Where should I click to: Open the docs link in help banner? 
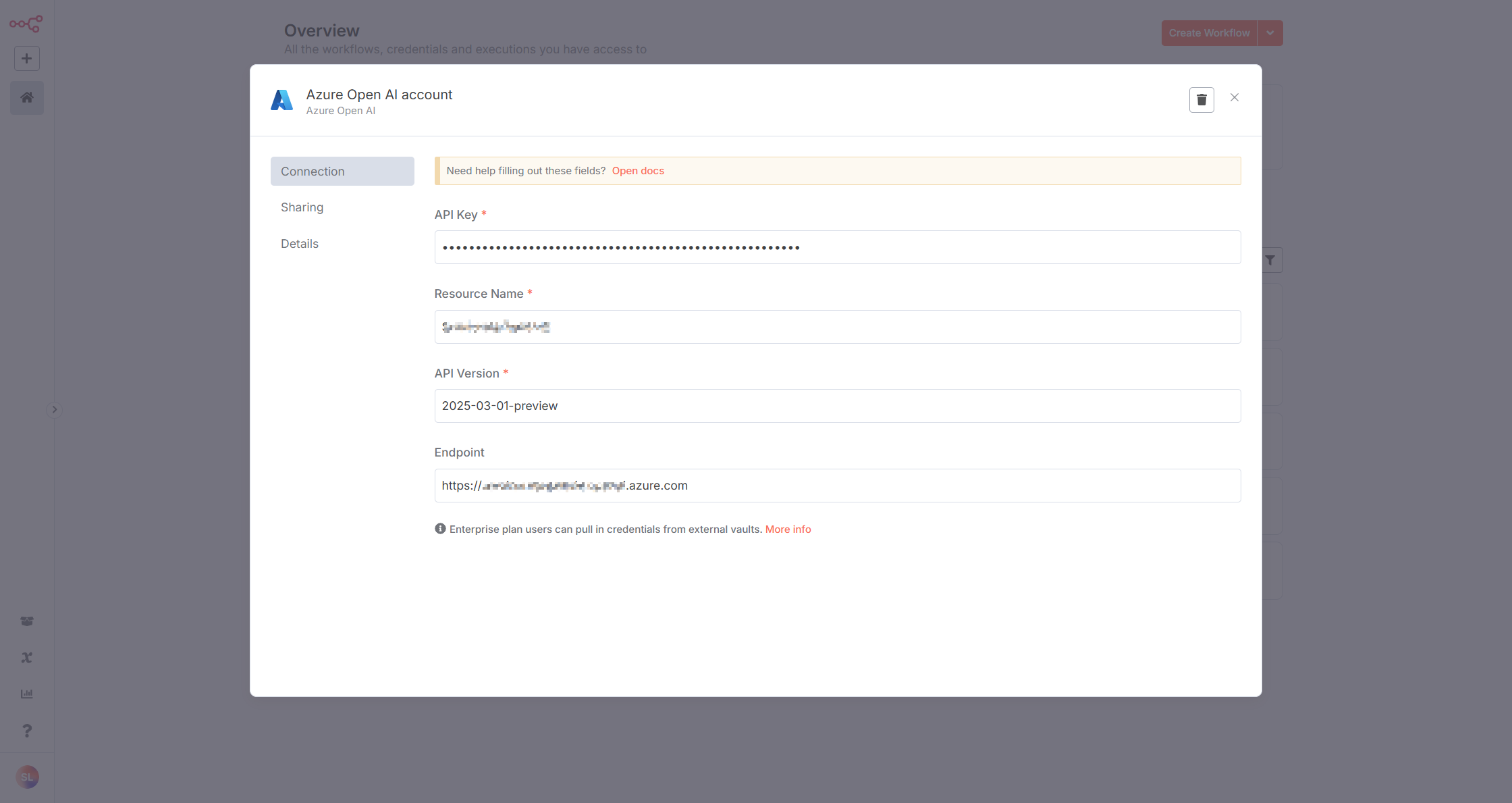[638, 171]
